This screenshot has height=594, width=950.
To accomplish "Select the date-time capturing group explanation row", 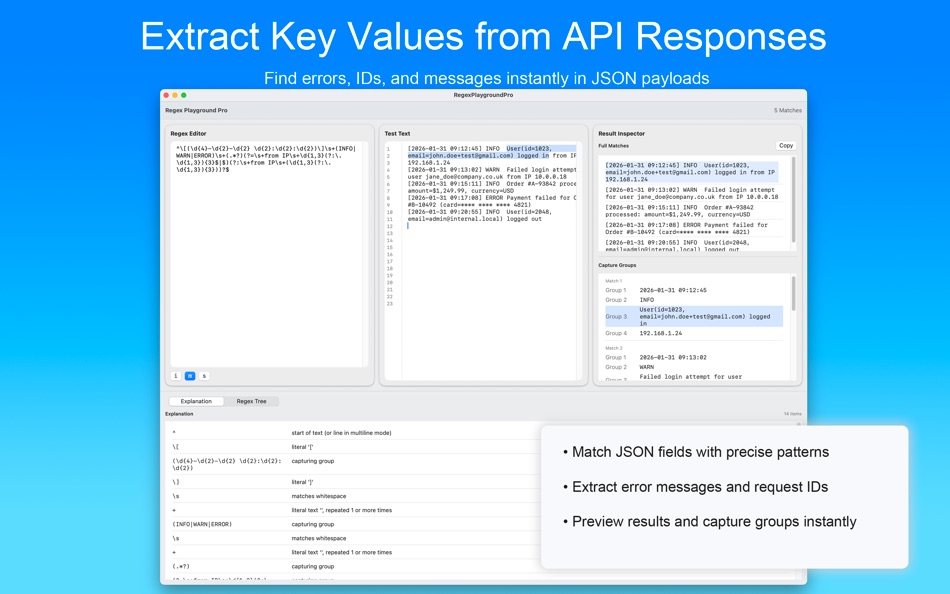I will [x=354, y=464].
